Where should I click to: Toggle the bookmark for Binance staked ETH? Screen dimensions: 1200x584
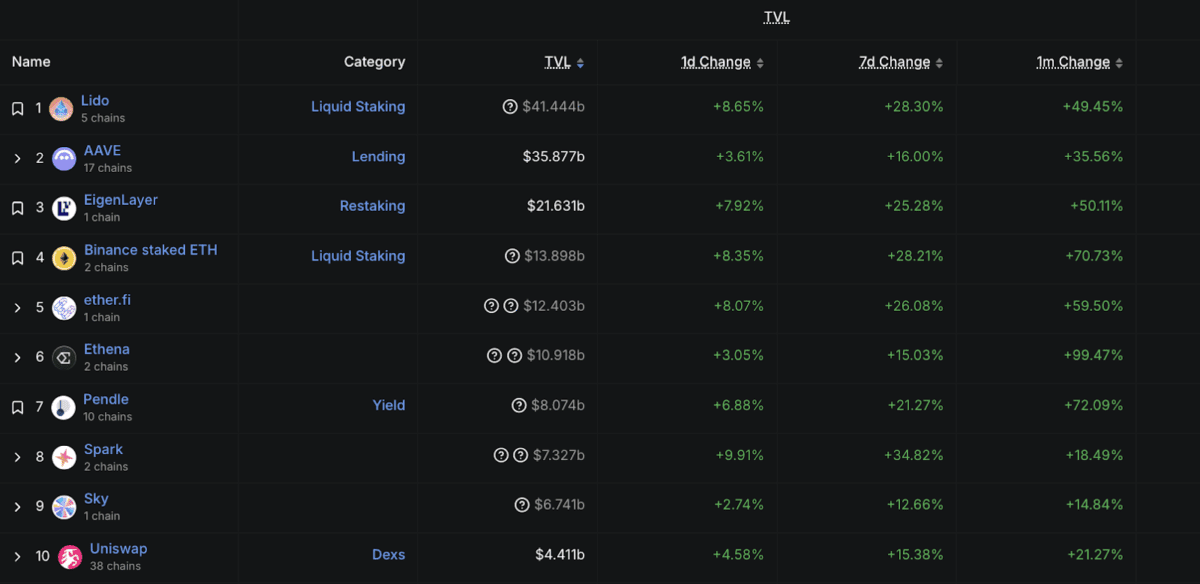coord(17,258)
